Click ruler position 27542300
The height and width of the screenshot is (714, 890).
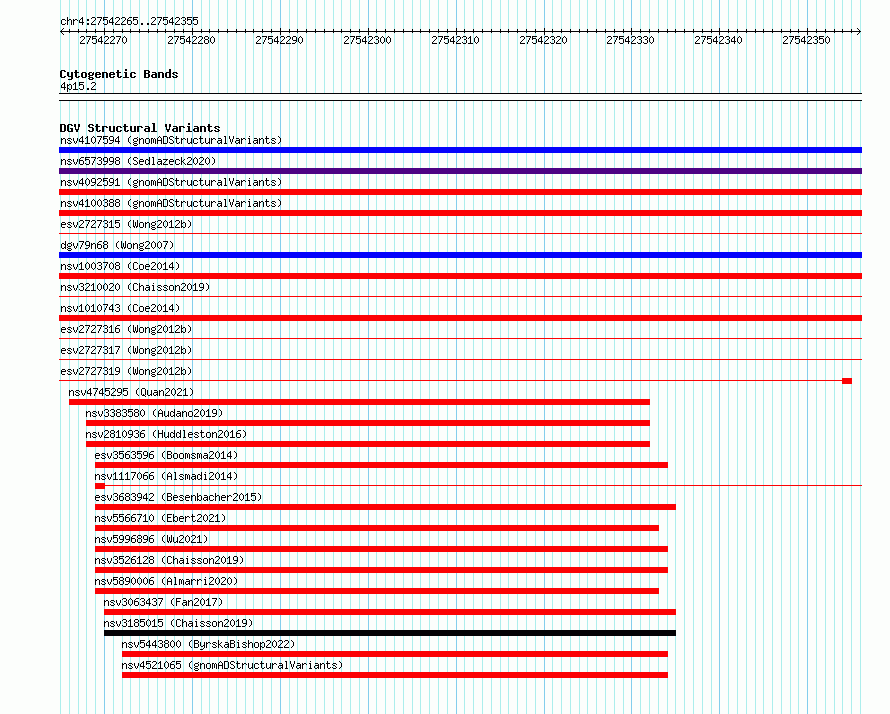coord(367,40)
